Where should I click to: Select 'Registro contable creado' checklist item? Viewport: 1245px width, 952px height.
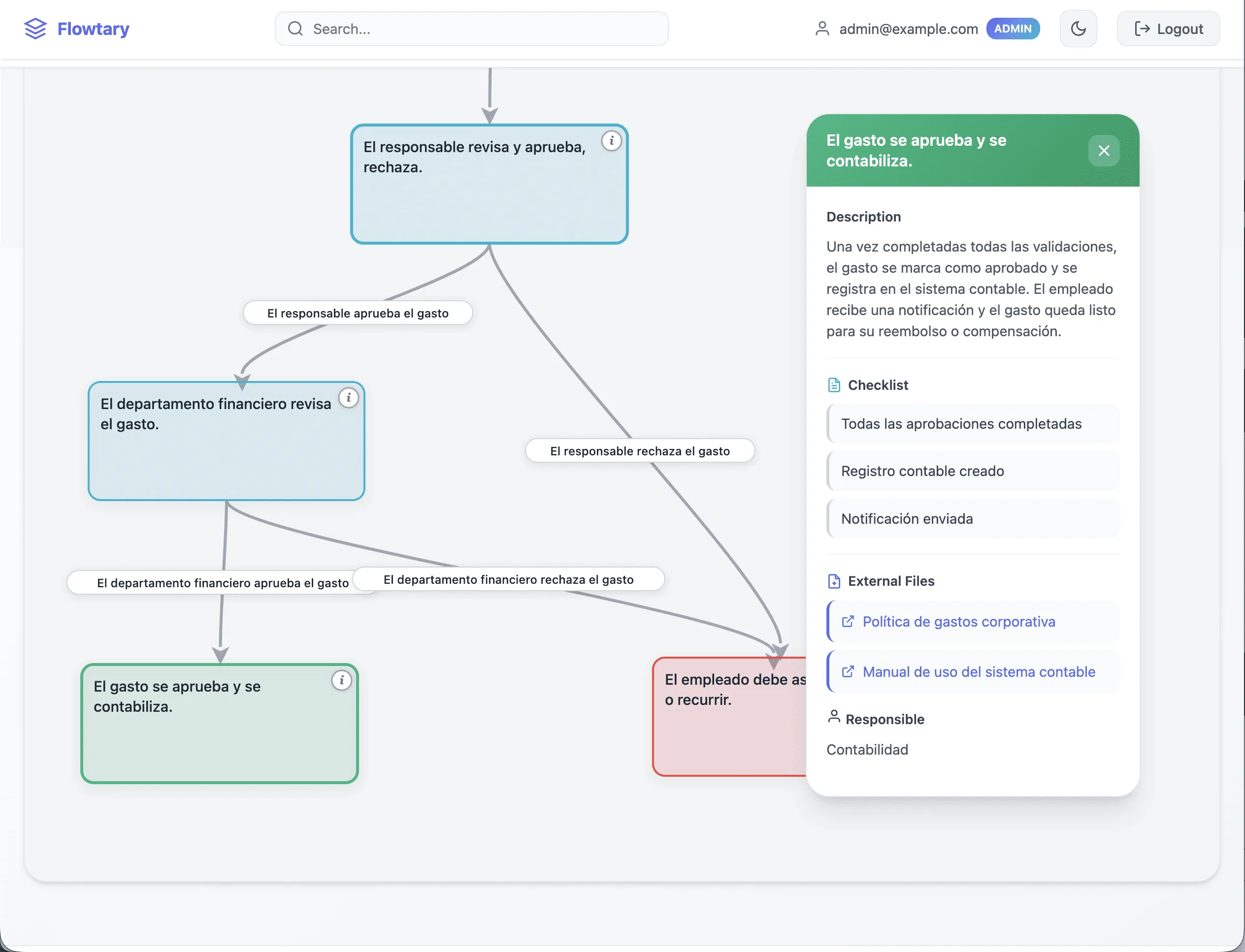(x=922, y=471)
